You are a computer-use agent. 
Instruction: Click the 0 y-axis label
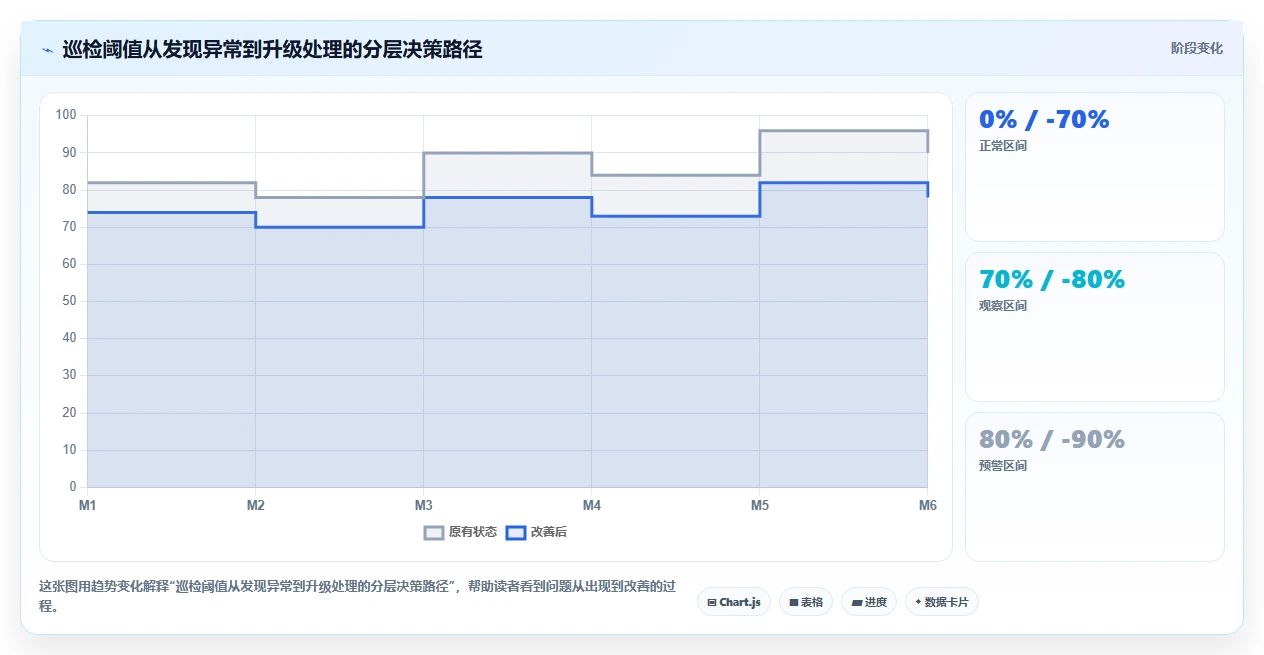73,487
